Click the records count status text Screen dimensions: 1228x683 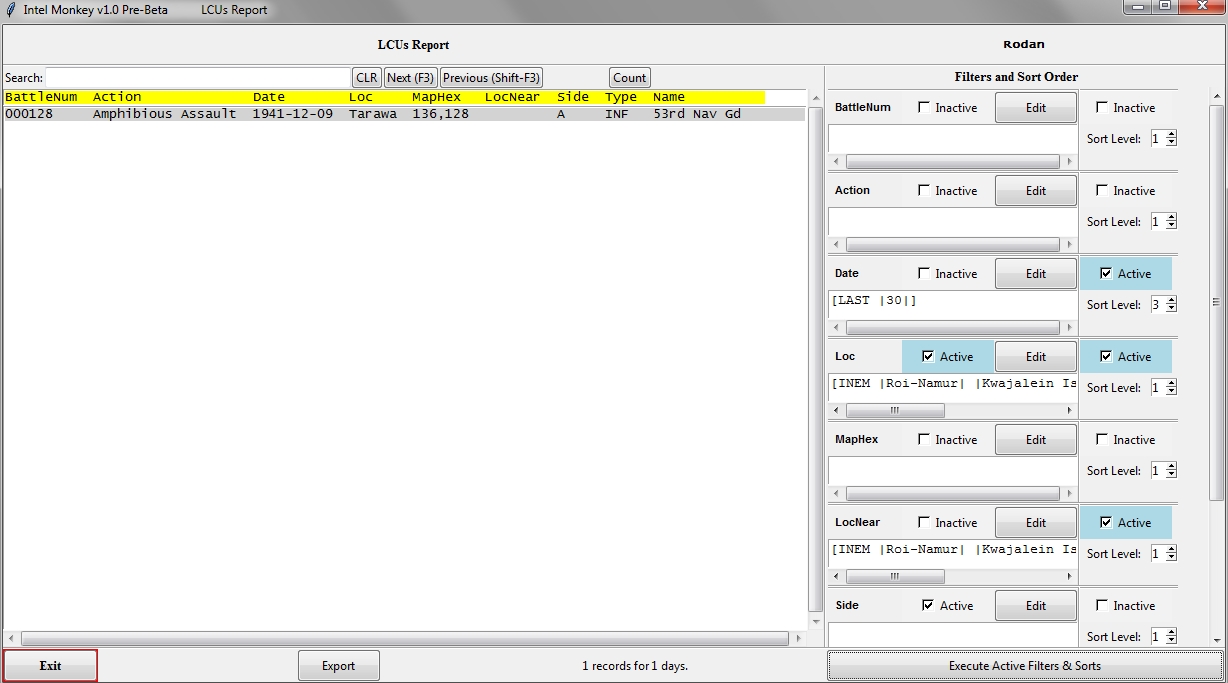(635, 666)
